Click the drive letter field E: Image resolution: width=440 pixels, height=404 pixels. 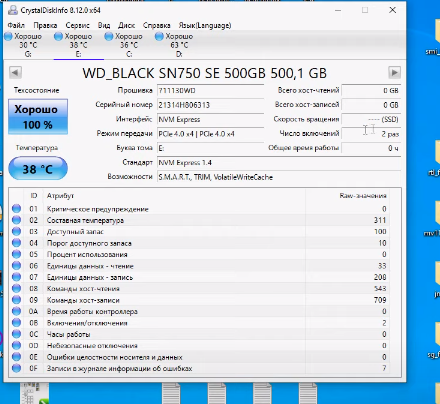(210, 148)
